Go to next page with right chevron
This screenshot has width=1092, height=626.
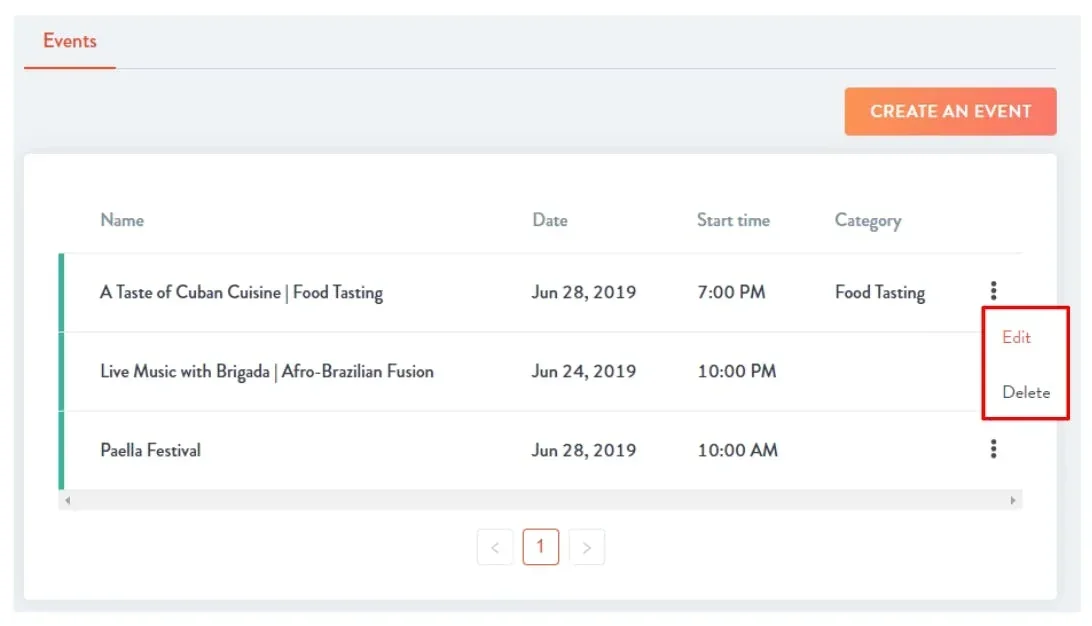(586, 547)
